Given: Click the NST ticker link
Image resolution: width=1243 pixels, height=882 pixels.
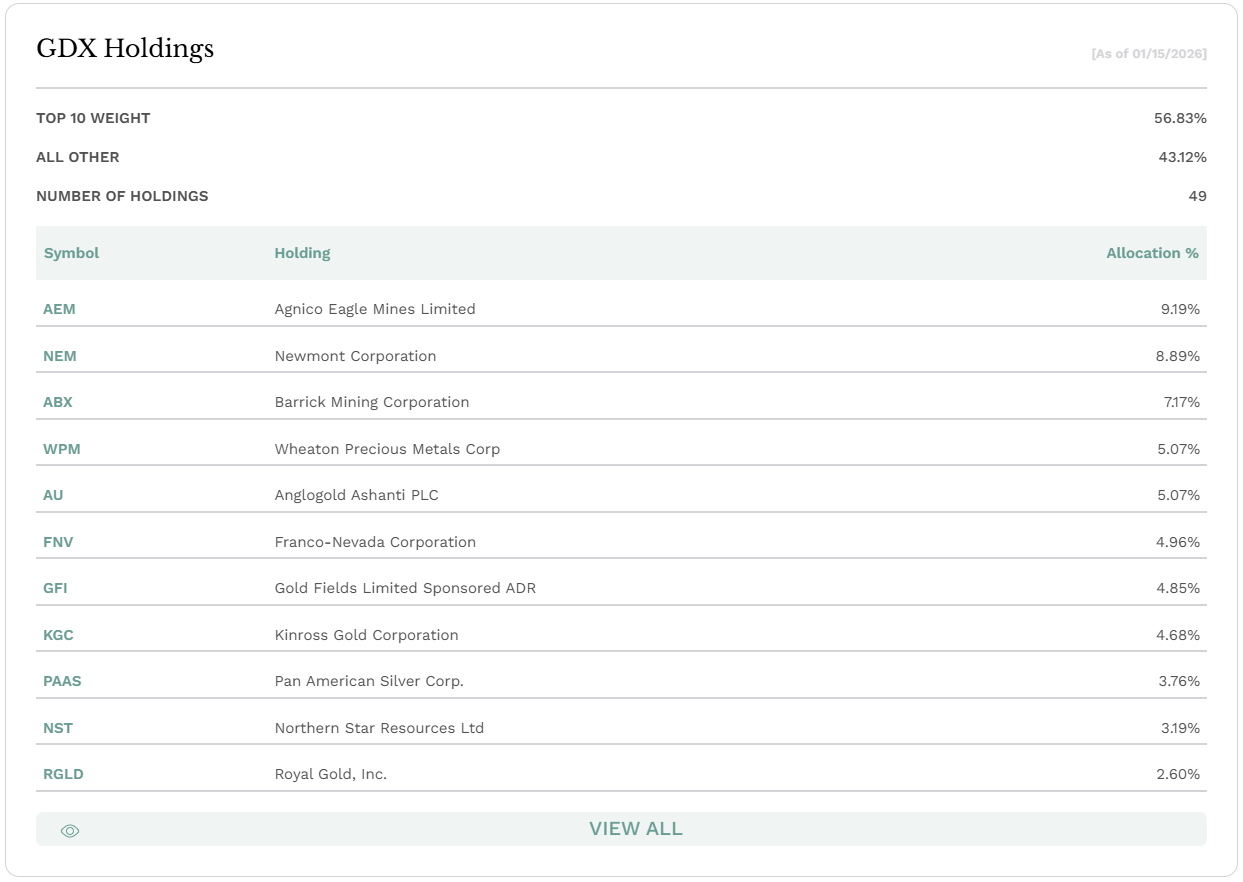Looking at the screenshot, I should [58, 728].
